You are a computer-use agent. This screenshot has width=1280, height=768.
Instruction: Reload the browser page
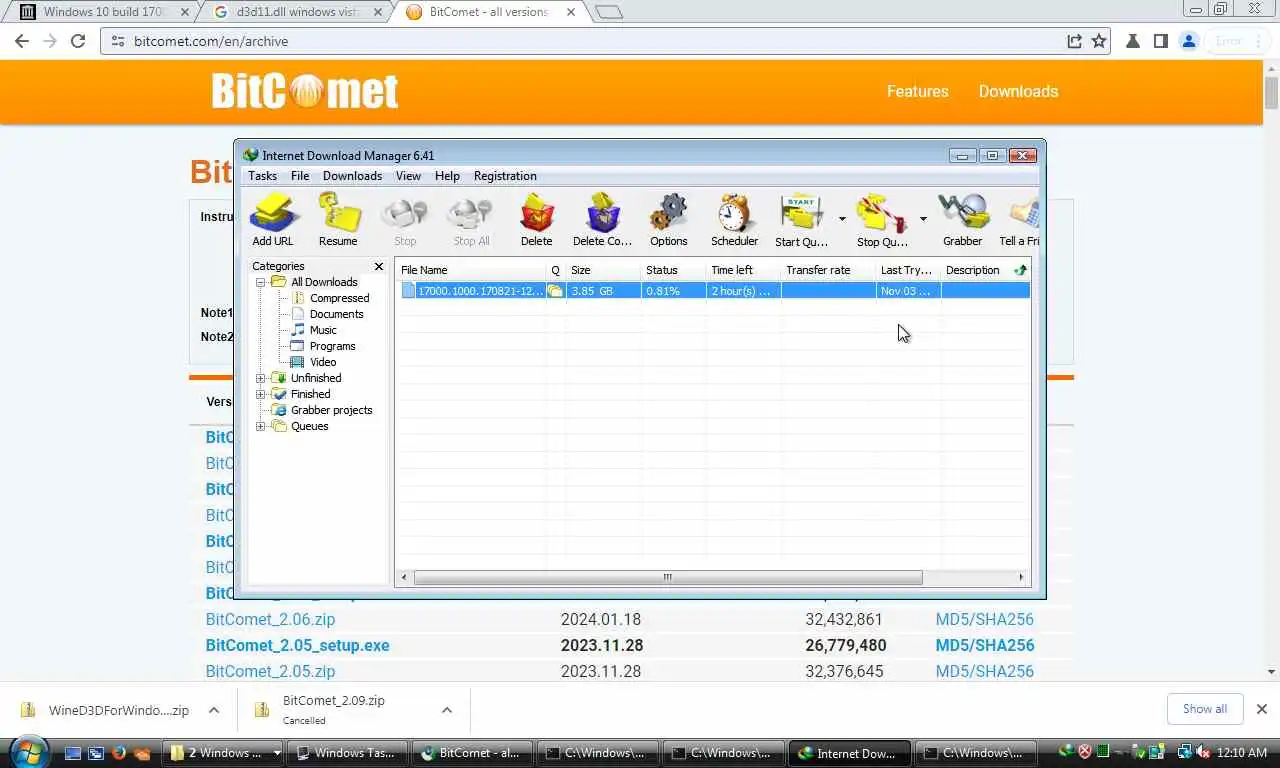click(x=78, y=41)
